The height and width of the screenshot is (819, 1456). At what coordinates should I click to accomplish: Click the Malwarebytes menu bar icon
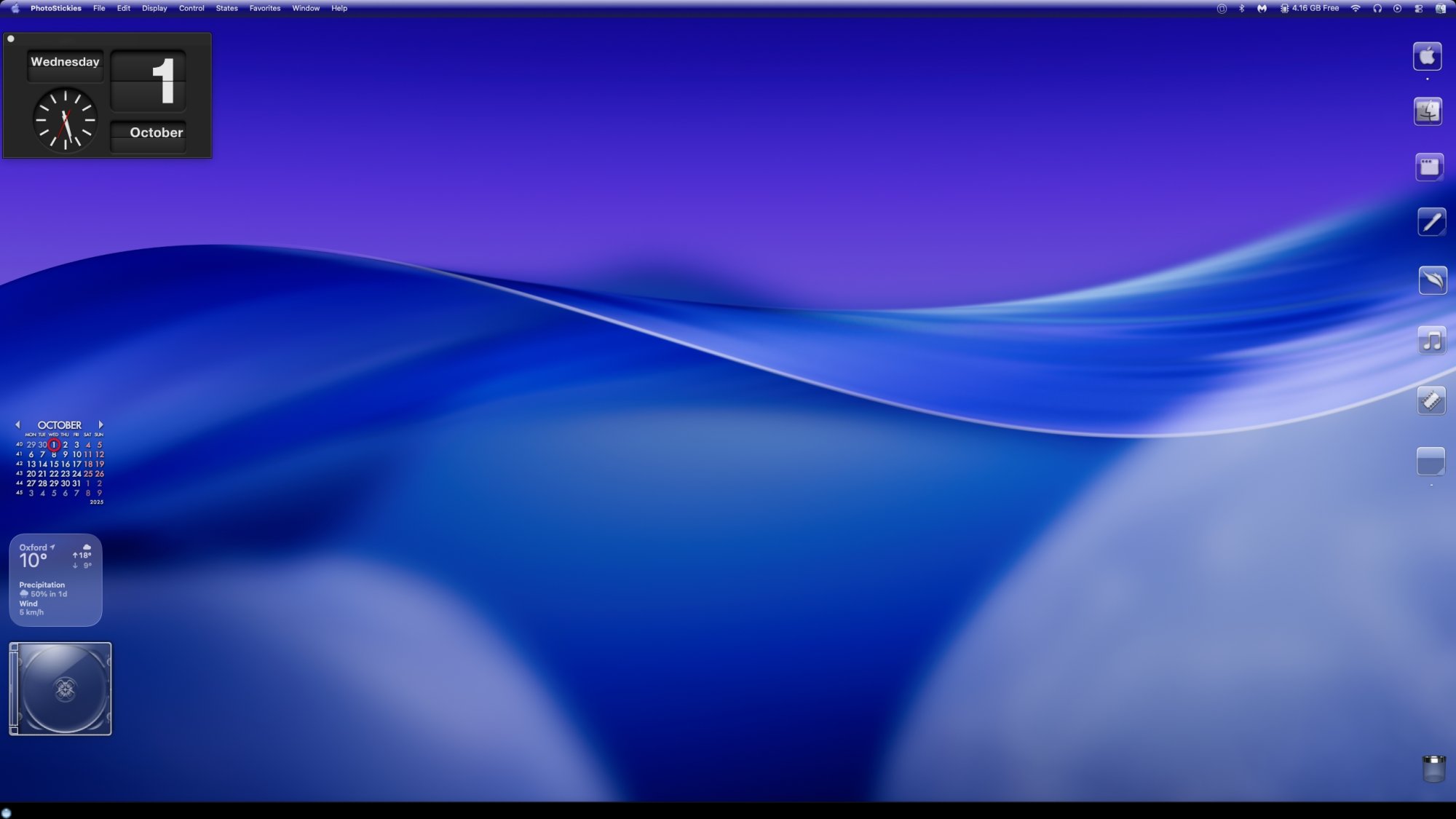(x=1262, y=9)
